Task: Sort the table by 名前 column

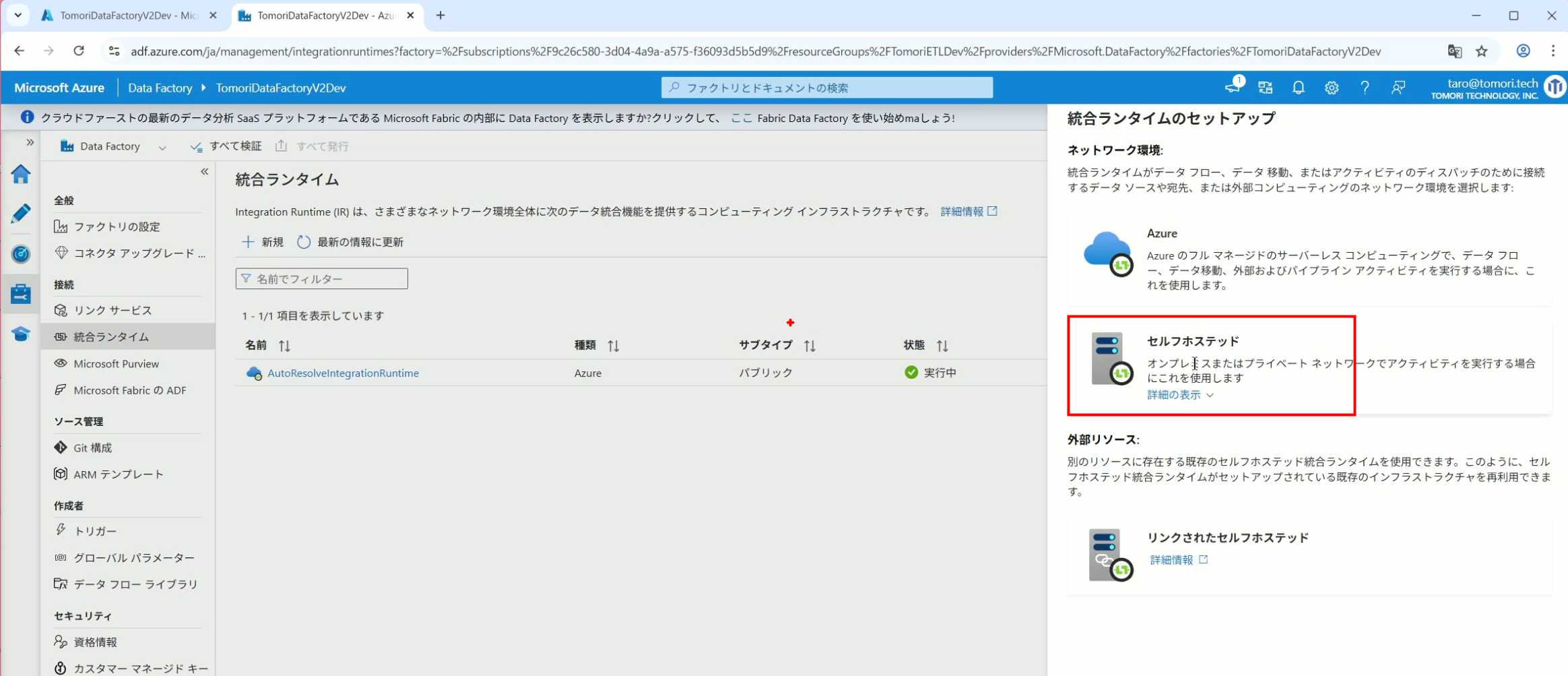Action: [284, 346]
